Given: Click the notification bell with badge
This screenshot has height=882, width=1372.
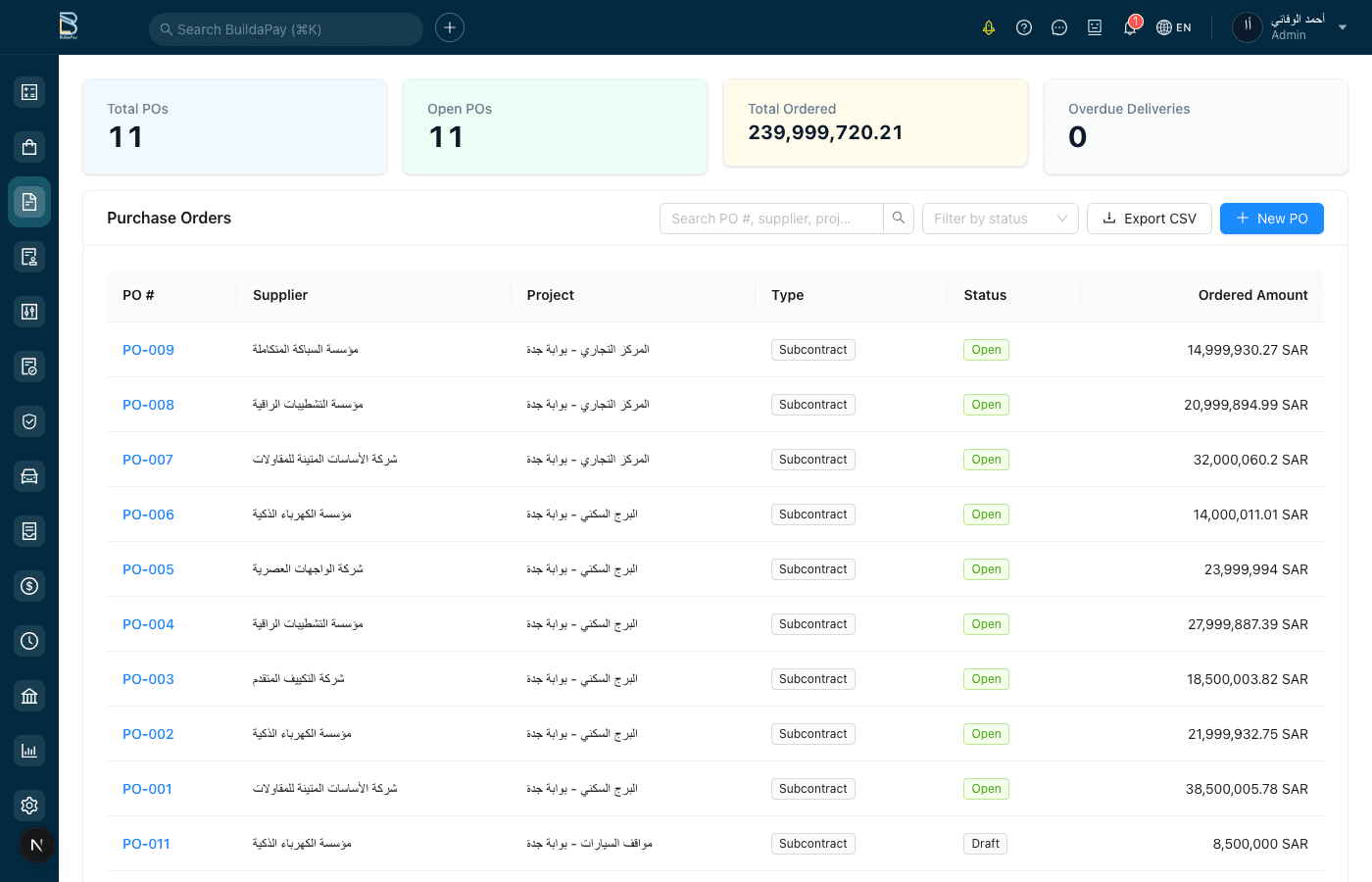Looking at the screenshot, I should point(1130,26).
